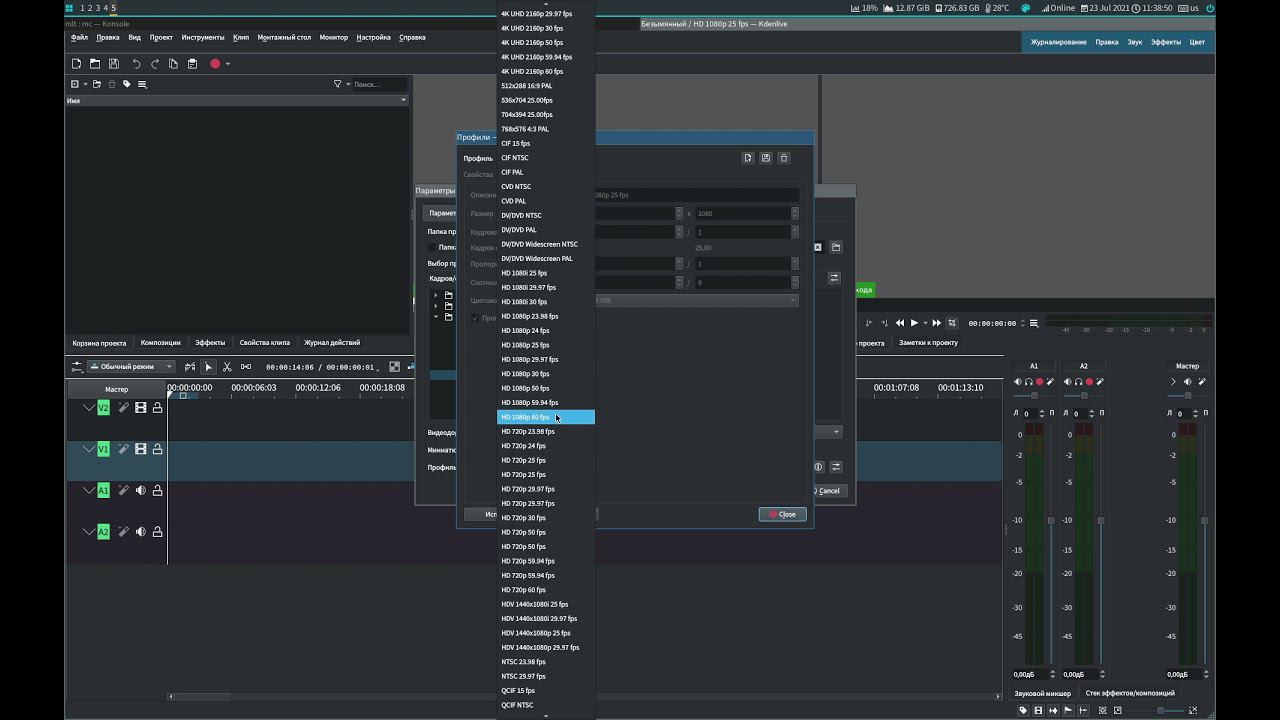The width and height of the screenshot is (1280, 720).
Task: Toggle lock on track V2
Action: [x=157, y=408]
